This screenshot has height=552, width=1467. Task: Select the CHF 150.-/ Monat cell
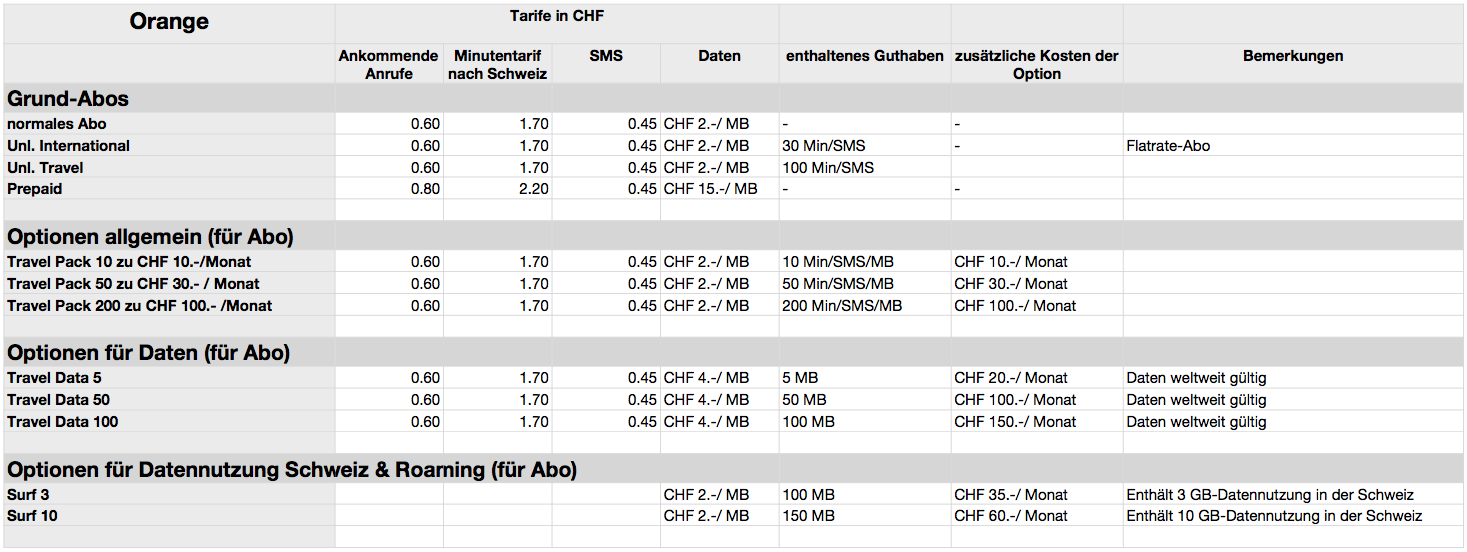[x=1015, y=422]
